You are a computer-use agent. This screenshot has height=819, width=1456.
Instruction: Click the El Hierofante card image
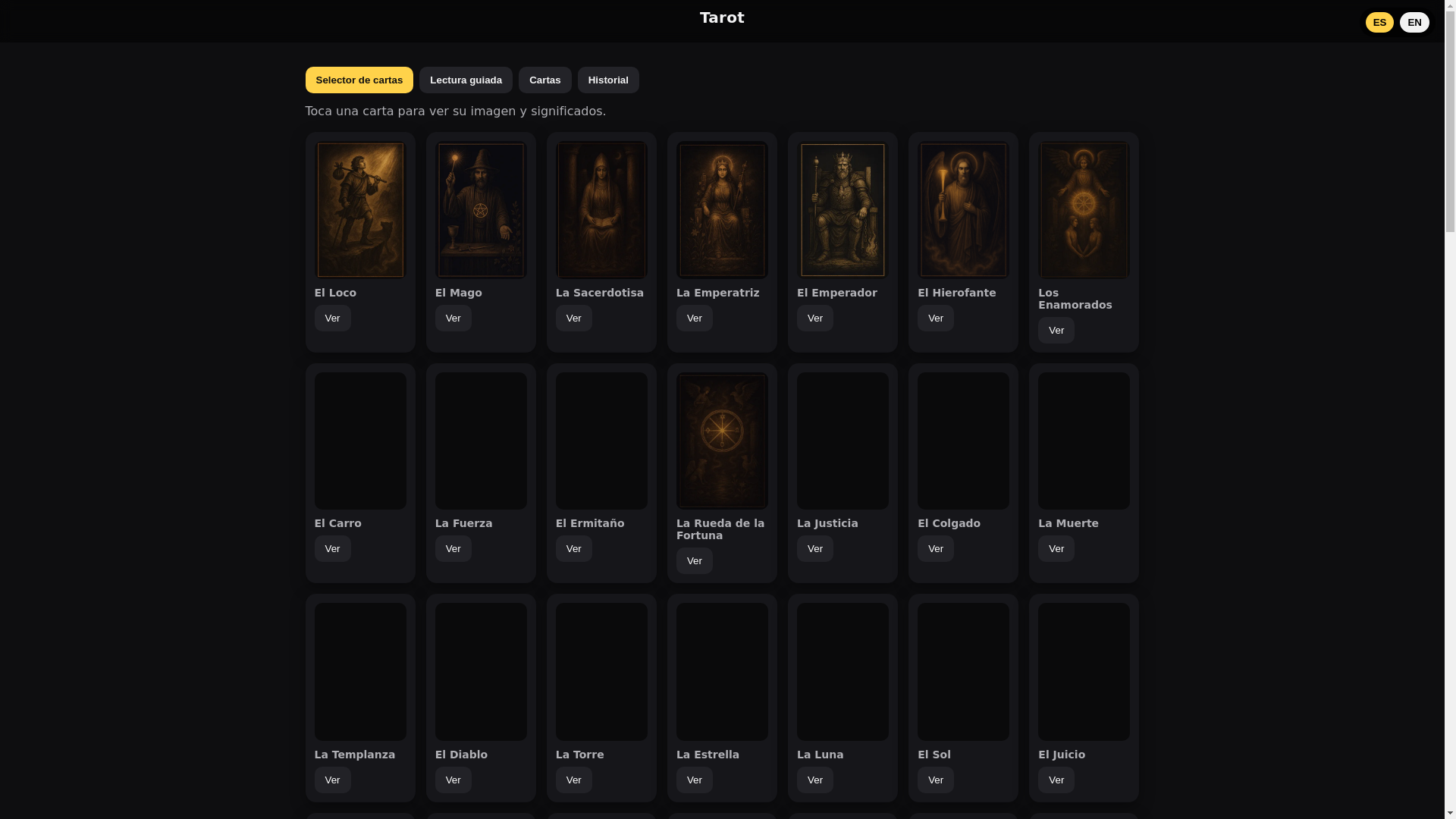(x=962, y=210)
